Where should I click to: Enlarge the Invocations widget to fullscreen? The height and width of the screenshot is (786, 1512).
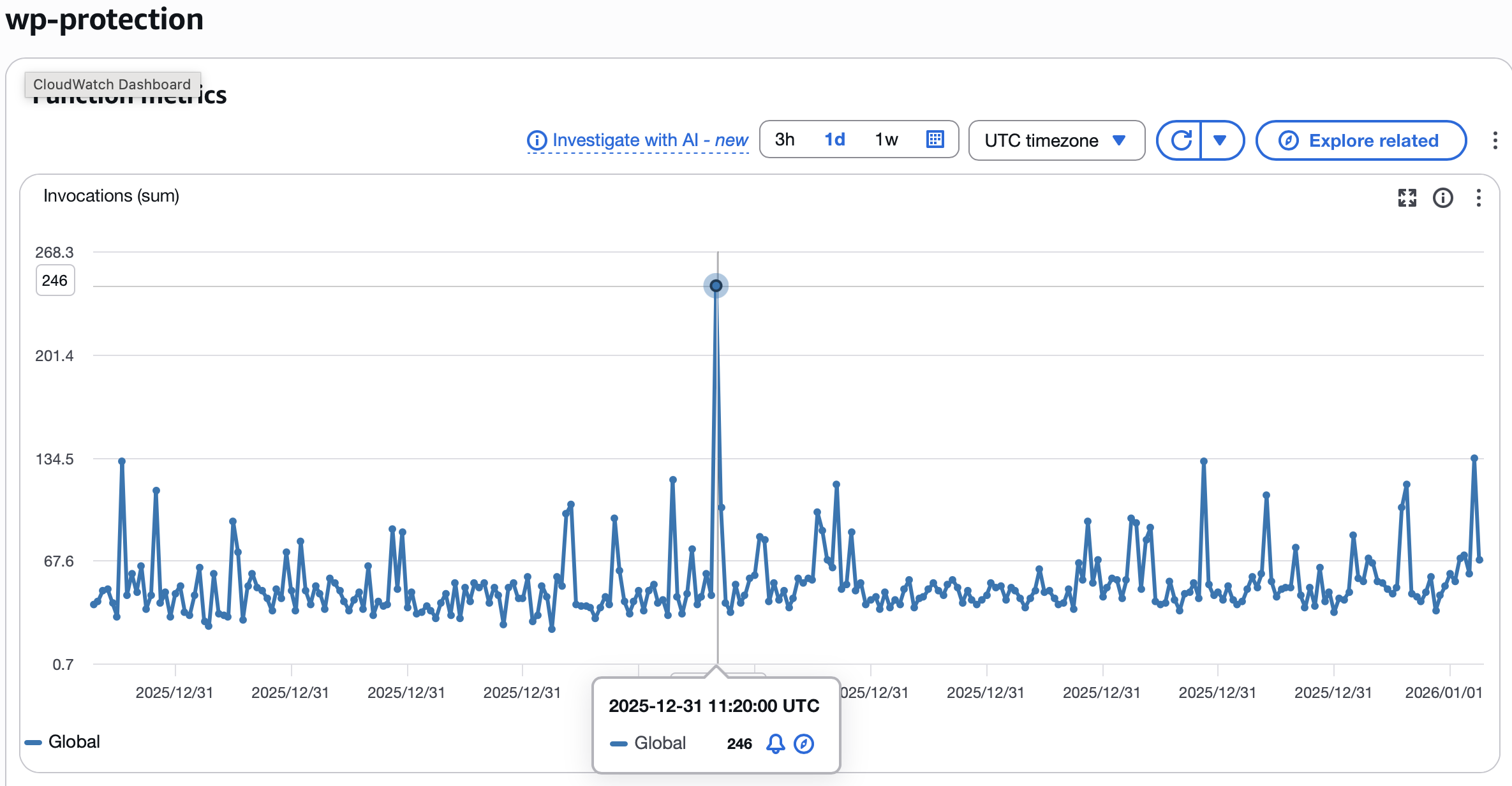coord(1407,198)
